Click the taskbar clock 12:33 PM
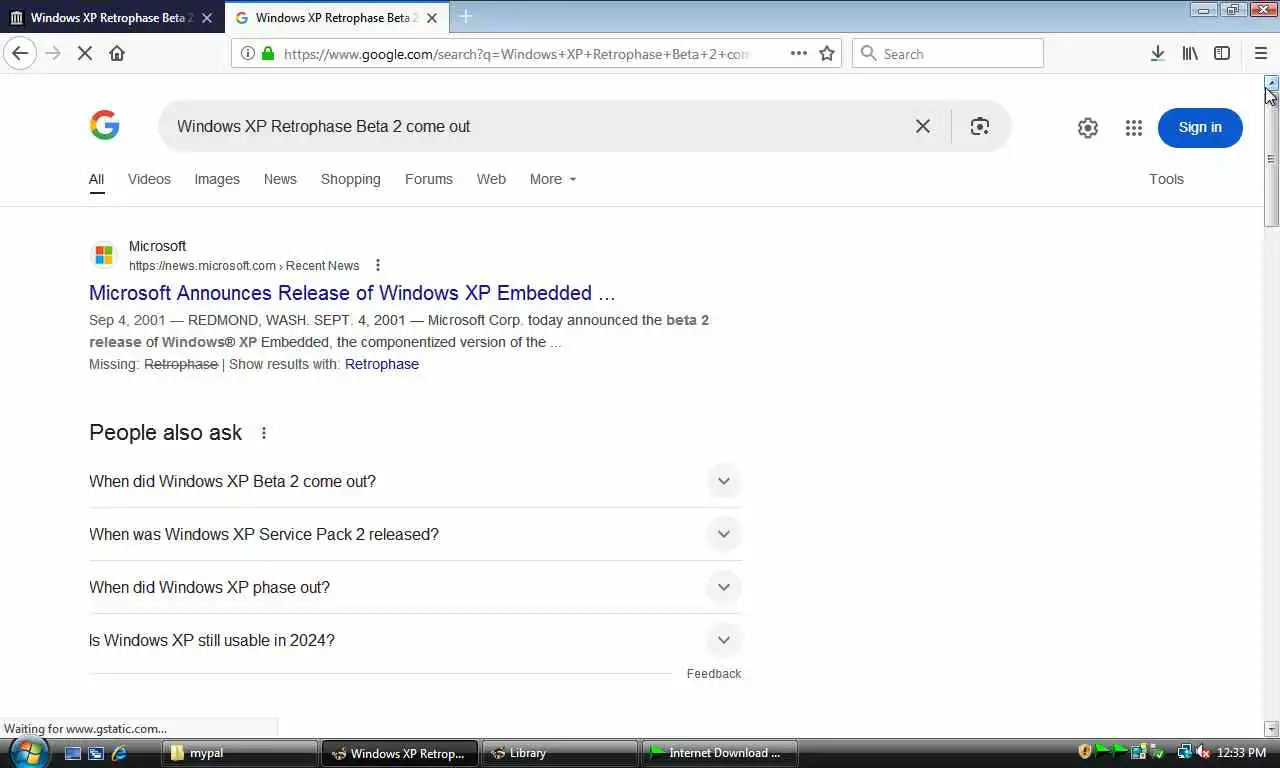 click(x=1242, y=752)
